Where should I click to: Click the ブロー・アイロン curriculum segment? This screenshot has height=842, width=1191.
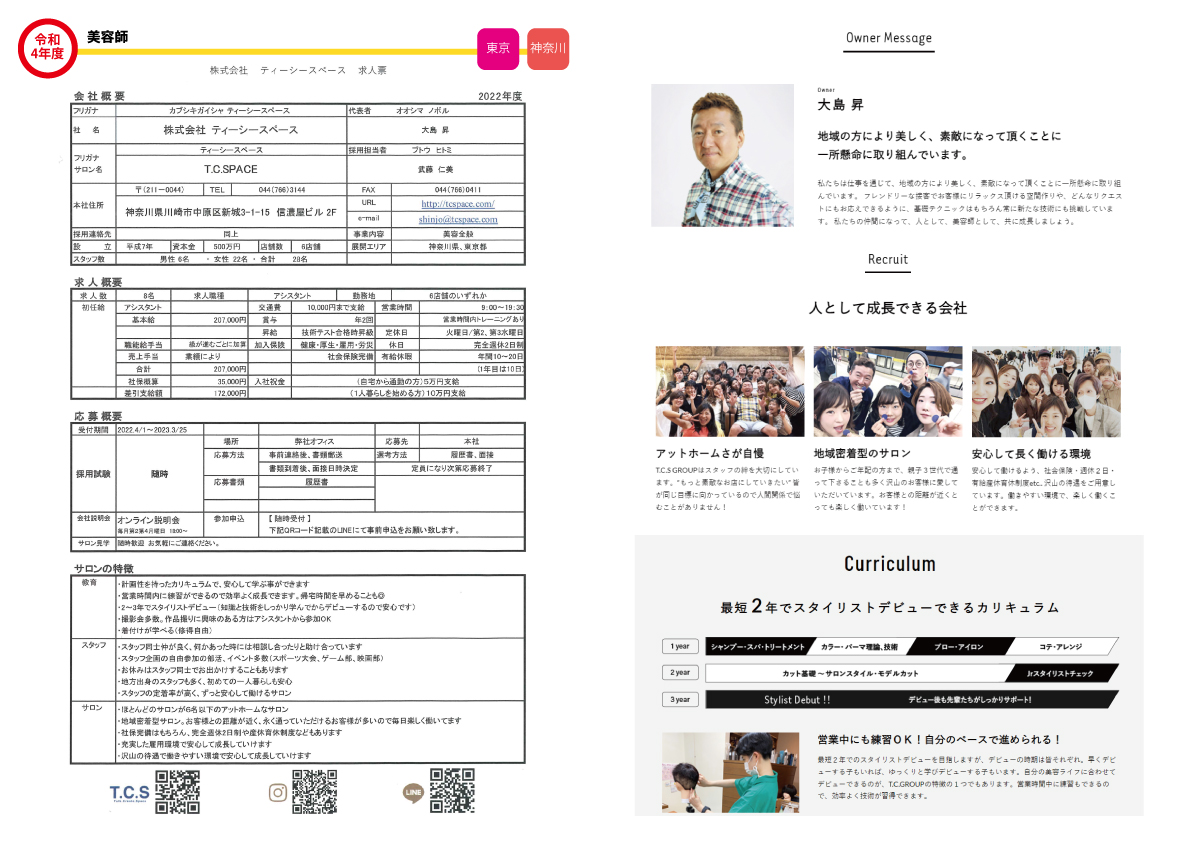[x=959, y=647]
